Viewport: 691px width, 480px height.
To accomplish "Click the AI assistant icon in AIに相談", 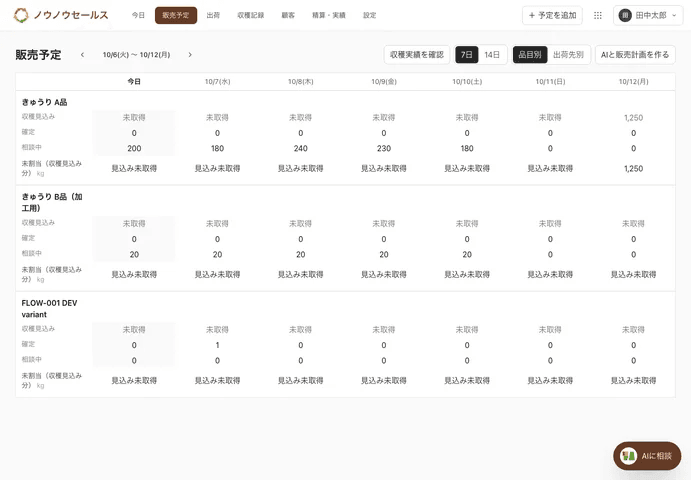I will point(628,456).
